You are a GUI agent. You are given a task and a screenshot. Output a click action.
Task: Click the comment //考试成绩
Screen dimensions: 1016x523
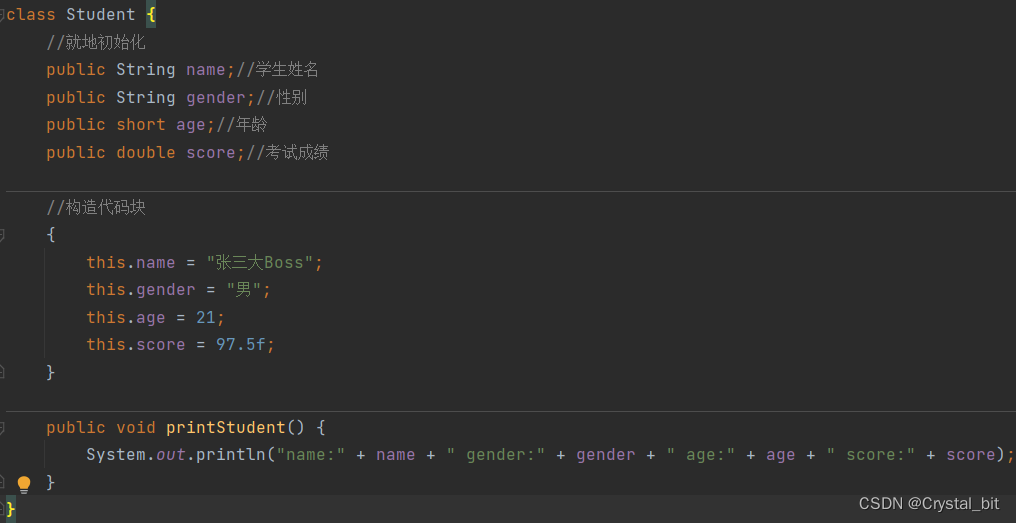tap(287, 153)
